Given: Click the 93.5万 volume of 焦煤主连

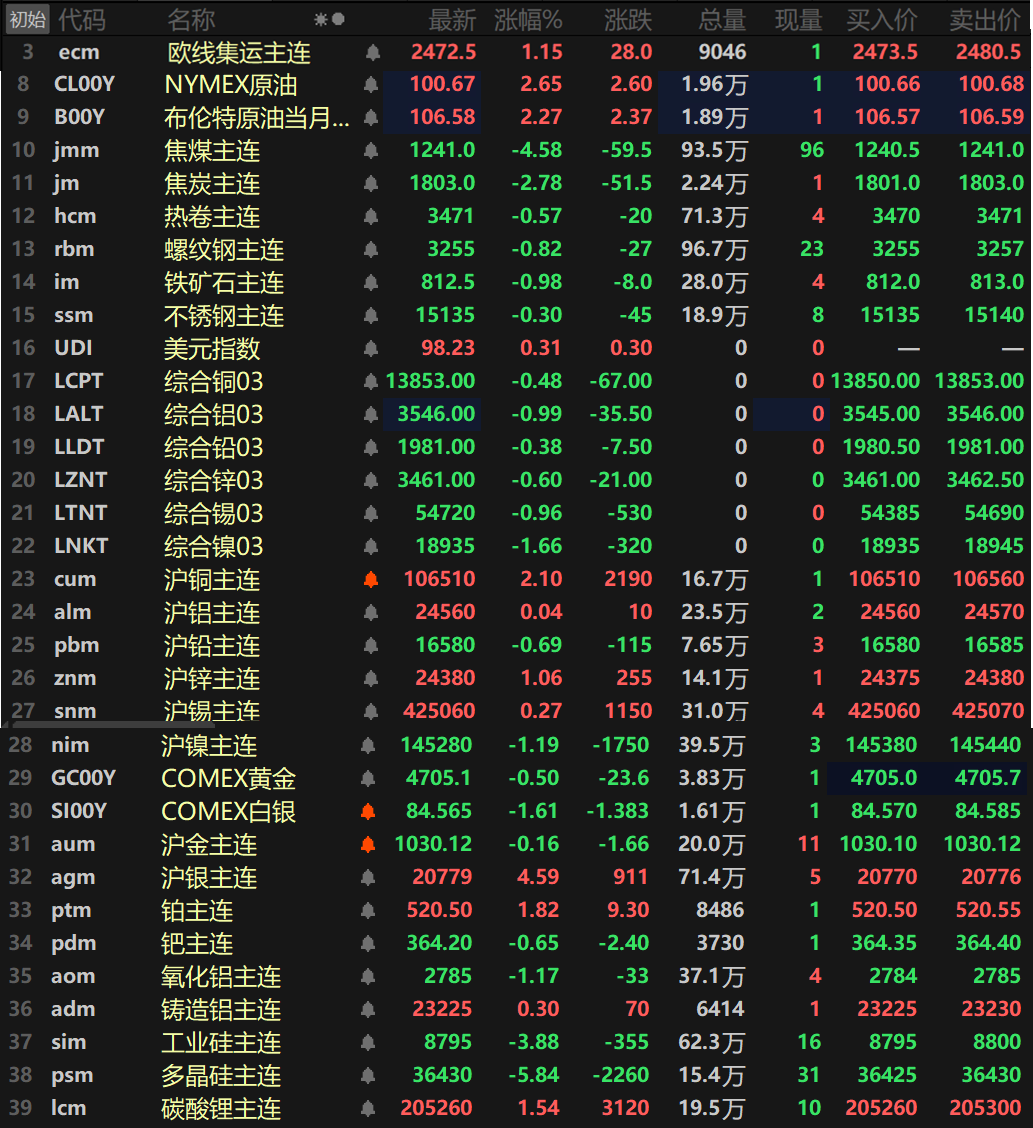Looking at the screenshot, I should pos(714,150).
